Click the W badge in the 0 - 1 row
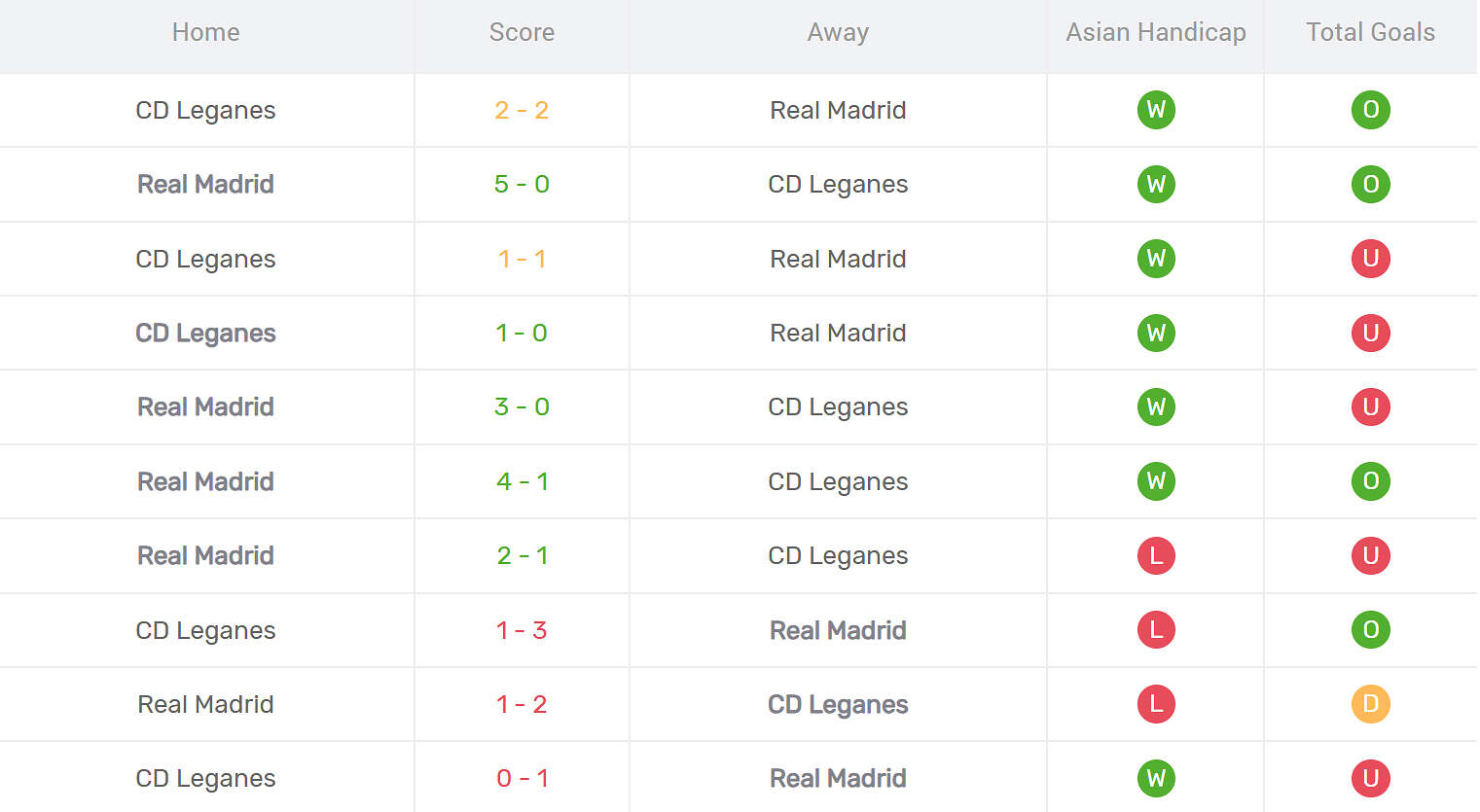The width and height of the screenshot is (1480, 812). (x=1156, y=778)
